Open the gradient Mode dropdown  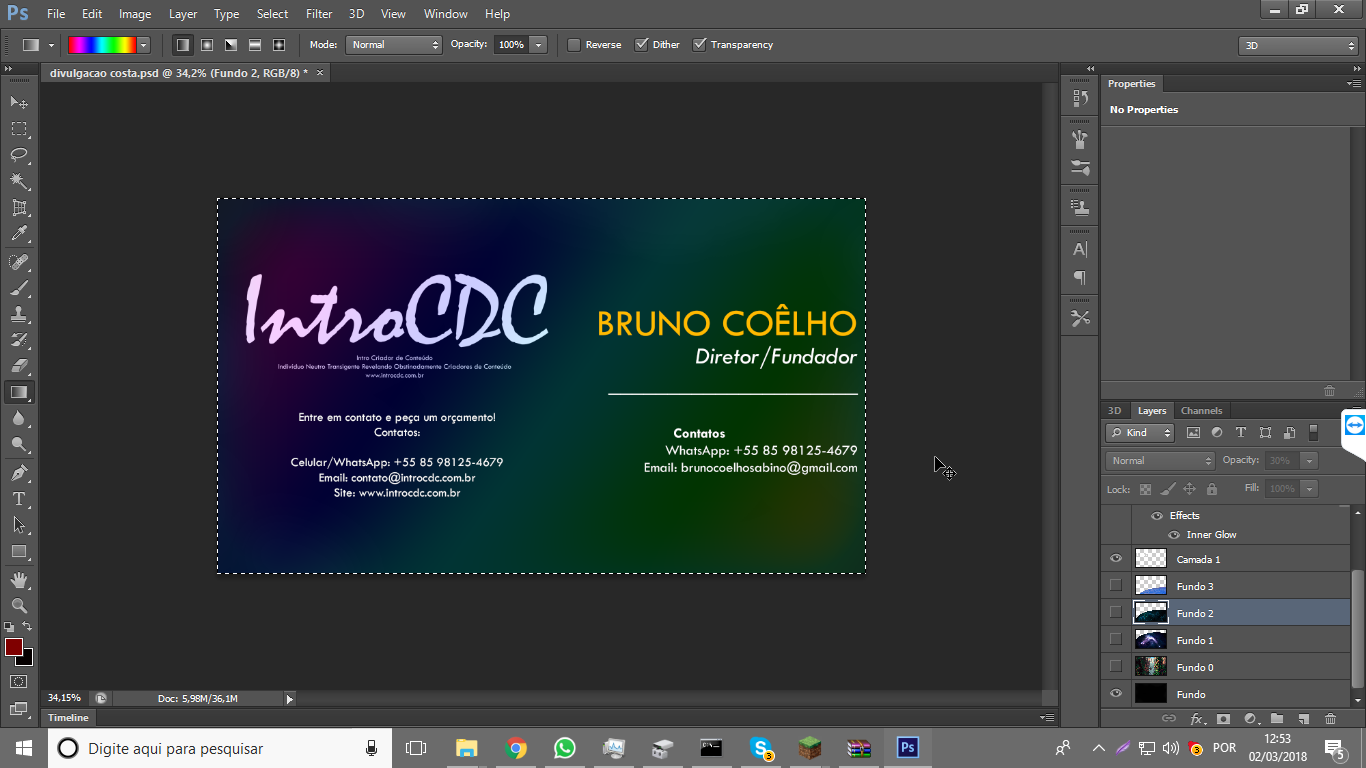pyautogui.click(x=394, y=45)
